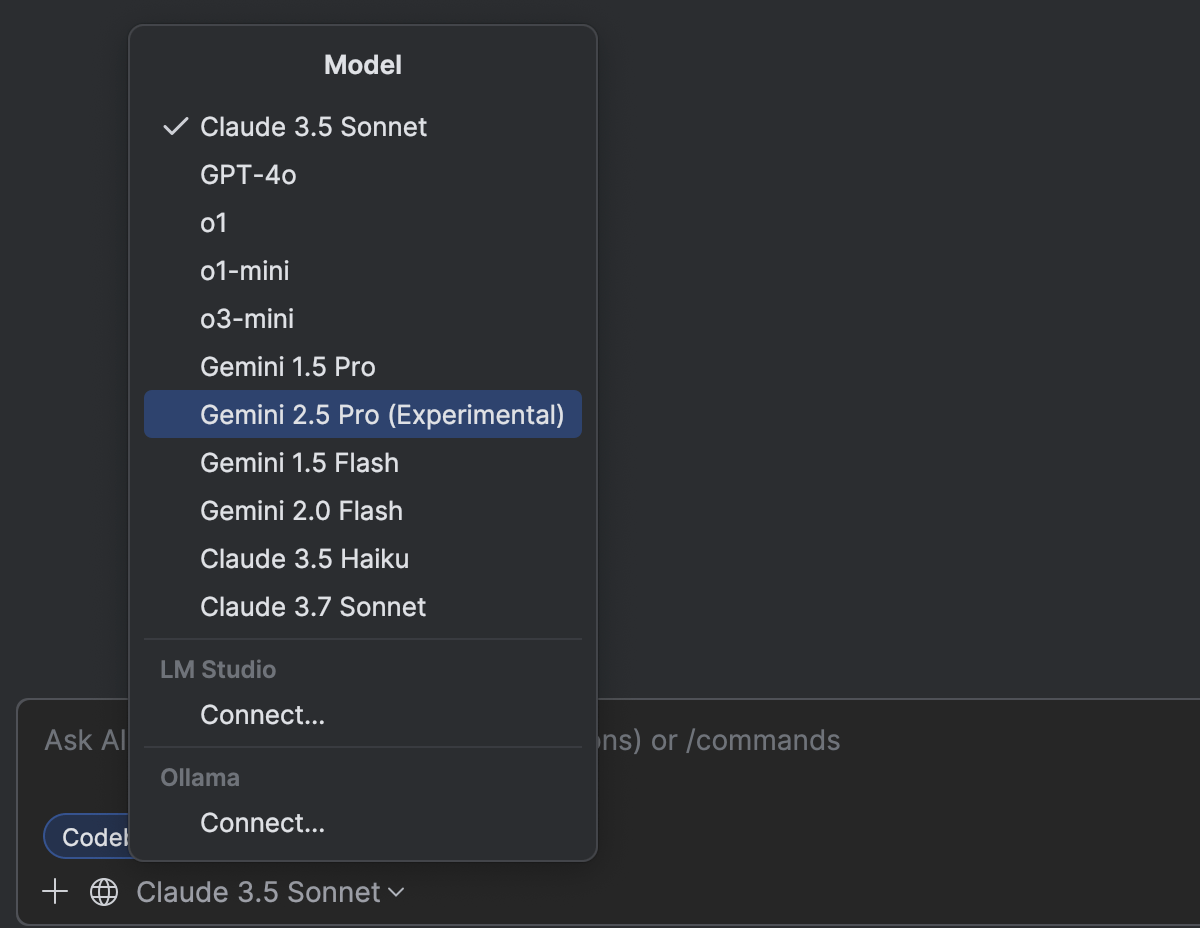1200x928 pixels.
Task: Click the chevron arrow beside the model name
Action: [x=396, y=892]
